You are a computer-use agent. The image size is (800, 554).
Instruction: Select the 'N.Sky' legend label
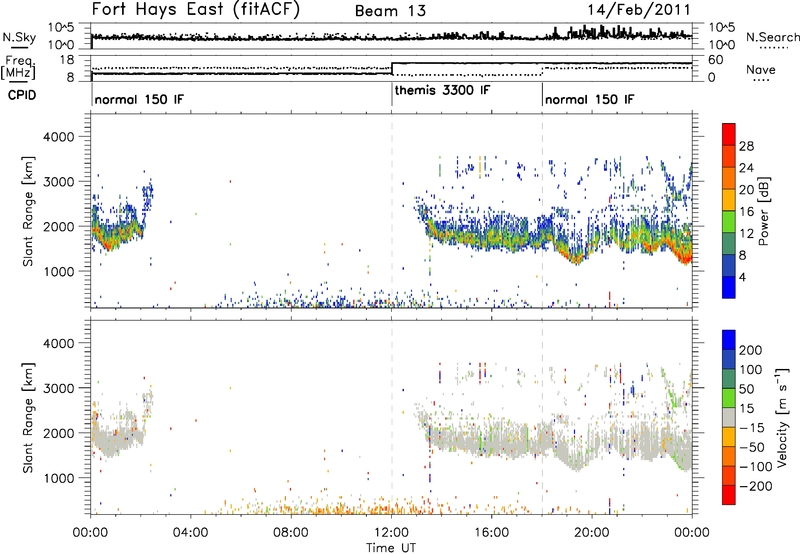click(x=19, y=37)
